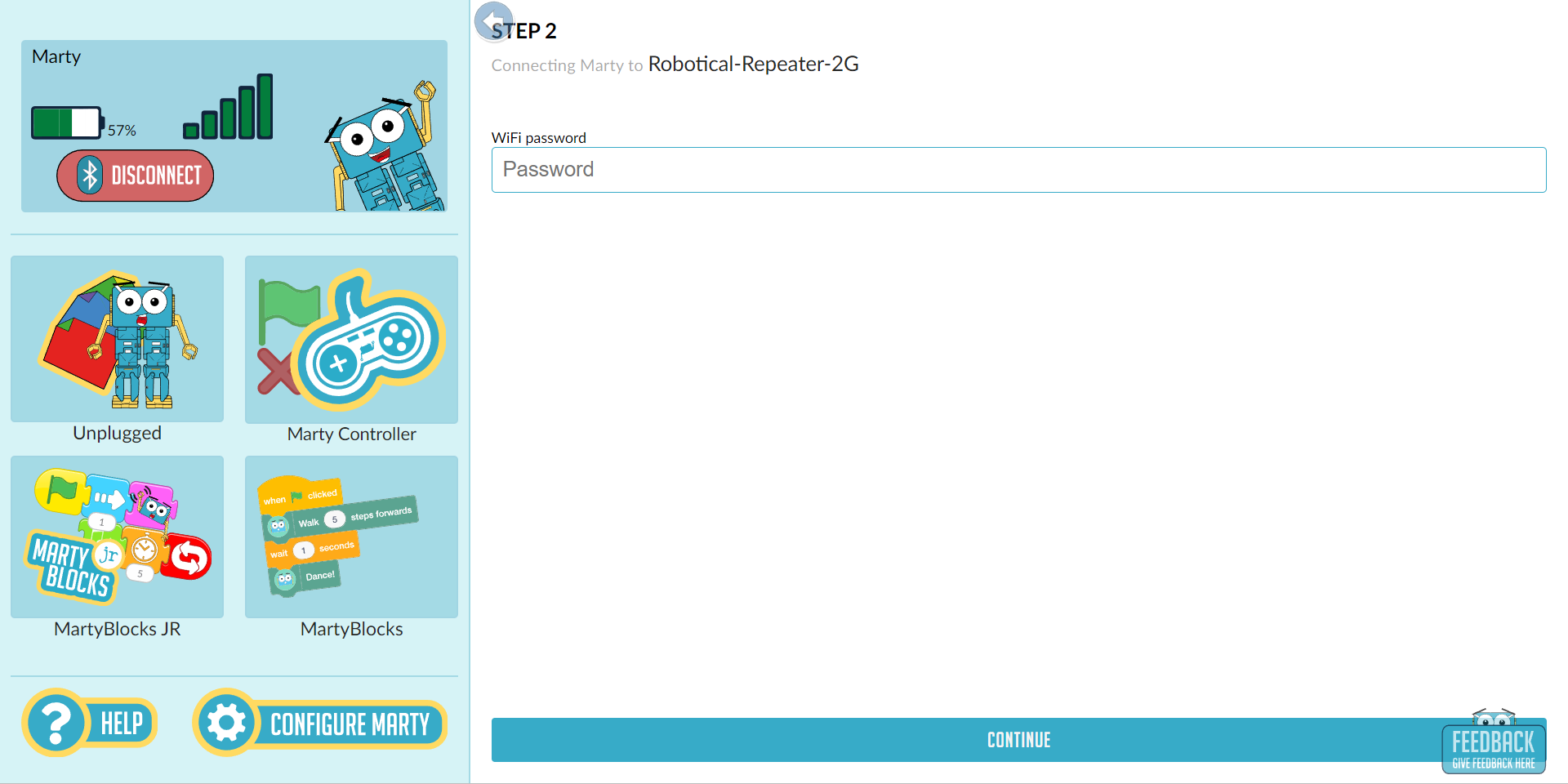Click the signal strength bars icon
The width and height of the screenshot is (1568, 784).
point(228,106)
